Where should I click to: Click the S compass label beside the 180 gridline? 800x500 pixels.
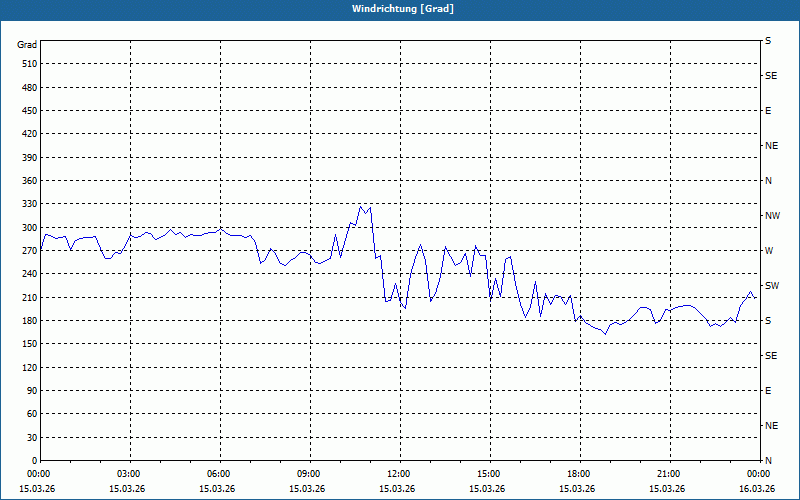point(768,321)
